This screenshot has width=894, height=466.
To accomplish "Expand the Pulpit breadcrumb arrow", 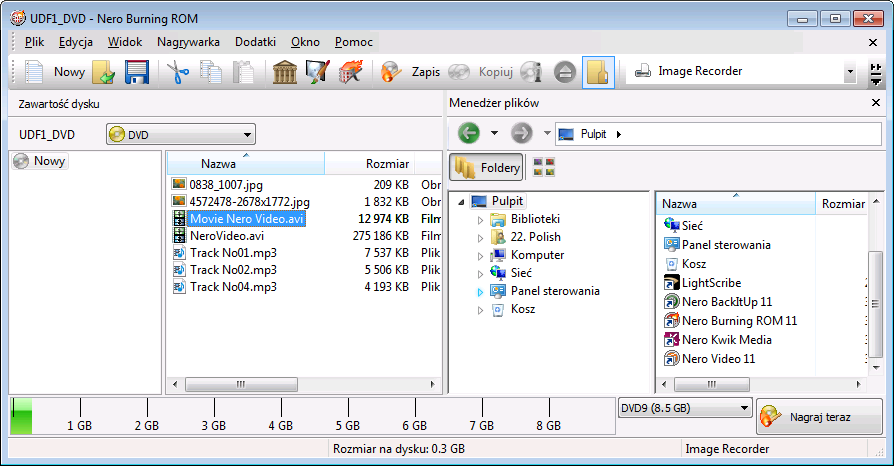I will [x=619, y=134].
